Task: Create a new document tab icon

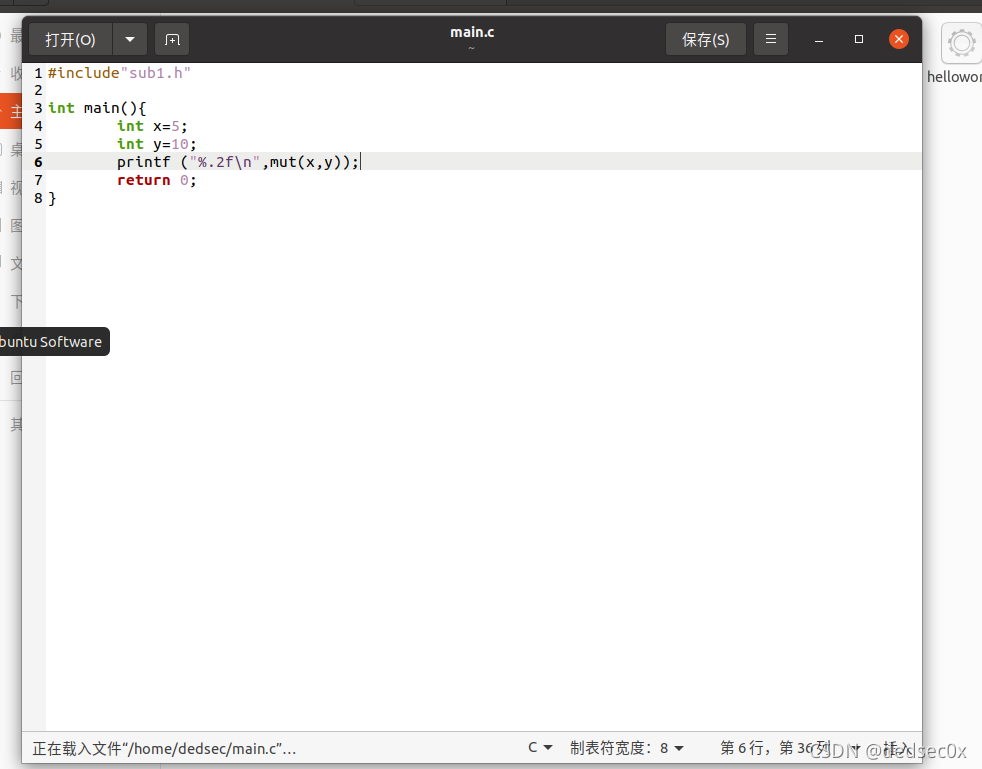Action: (x=172, y=39)
